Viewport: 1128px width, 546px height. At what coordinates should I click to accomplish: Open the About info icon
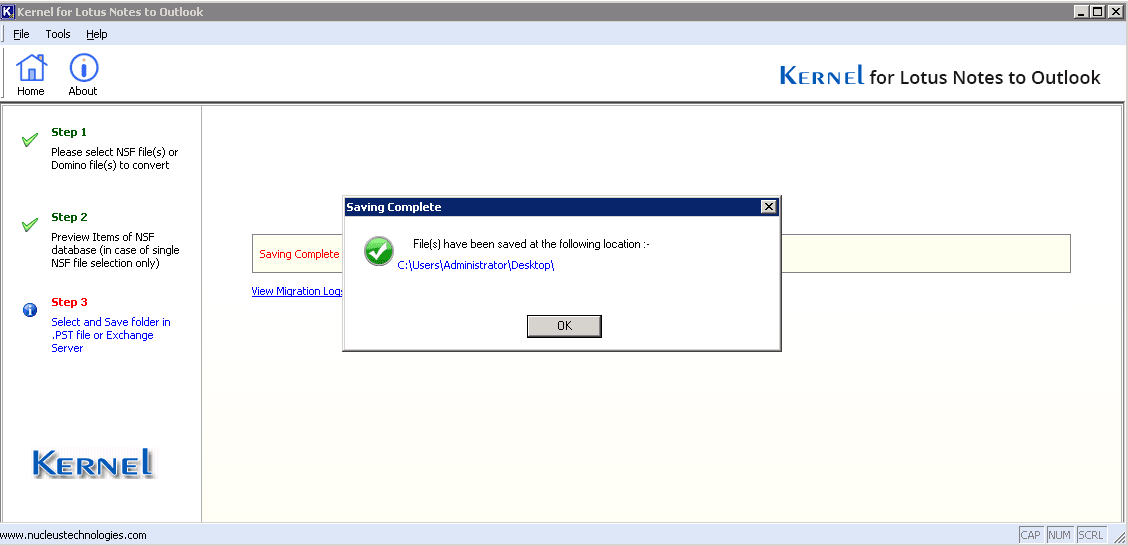(83, 68)
